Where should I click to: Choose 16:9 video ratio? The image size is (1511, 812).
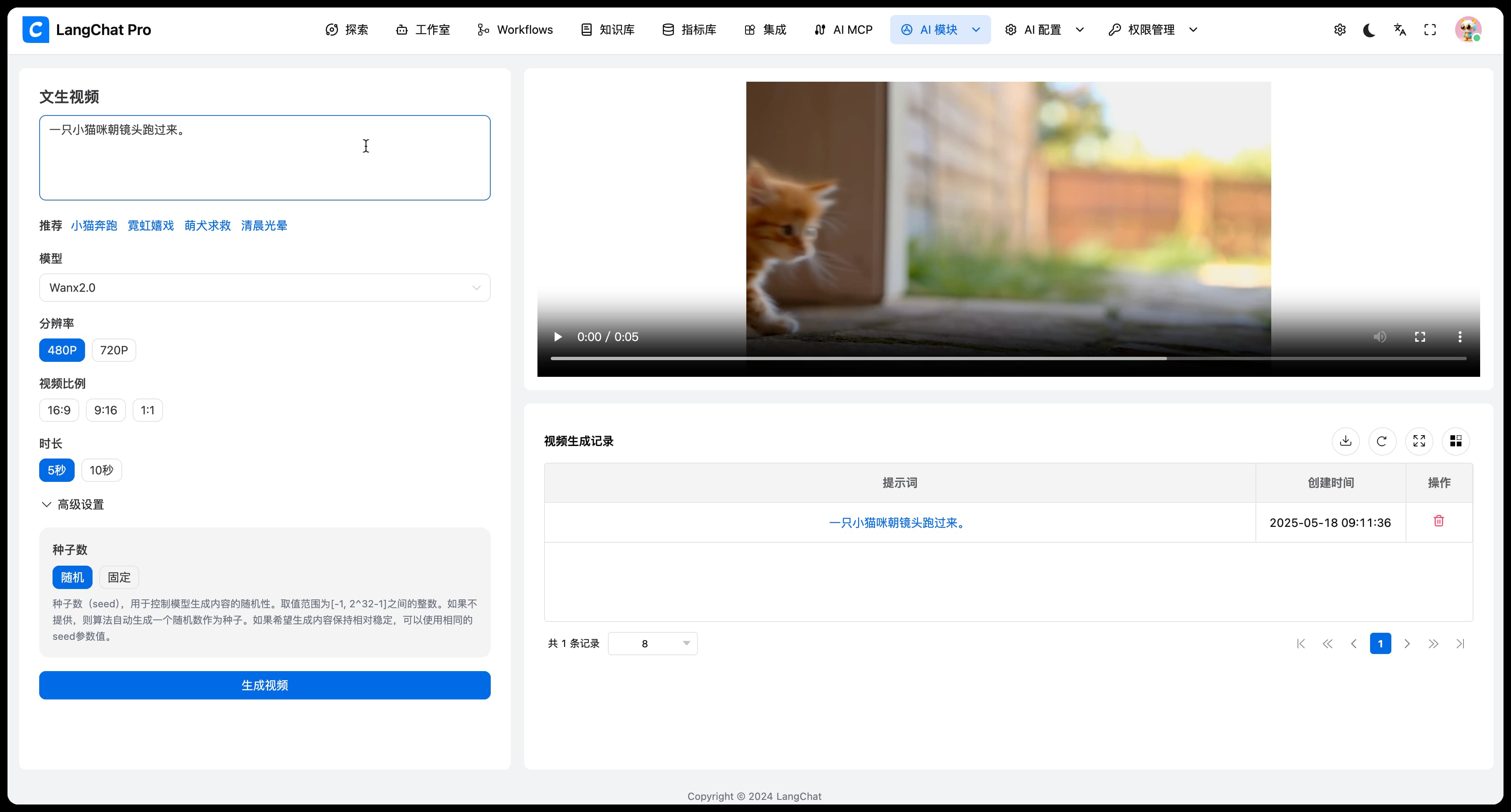click(59, 410)
